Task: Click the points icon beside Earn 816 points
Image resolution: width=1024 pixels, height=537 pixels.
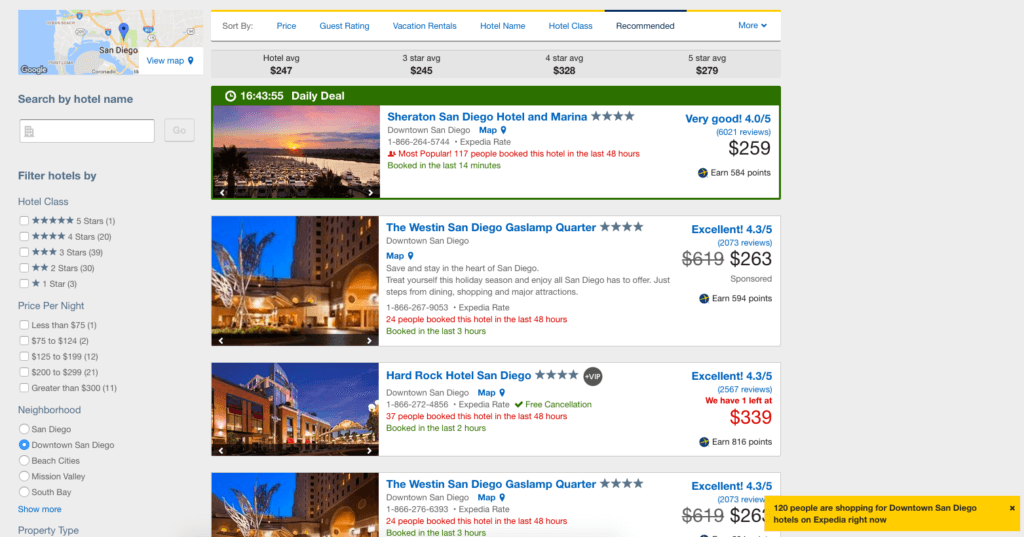Action: 704,442
